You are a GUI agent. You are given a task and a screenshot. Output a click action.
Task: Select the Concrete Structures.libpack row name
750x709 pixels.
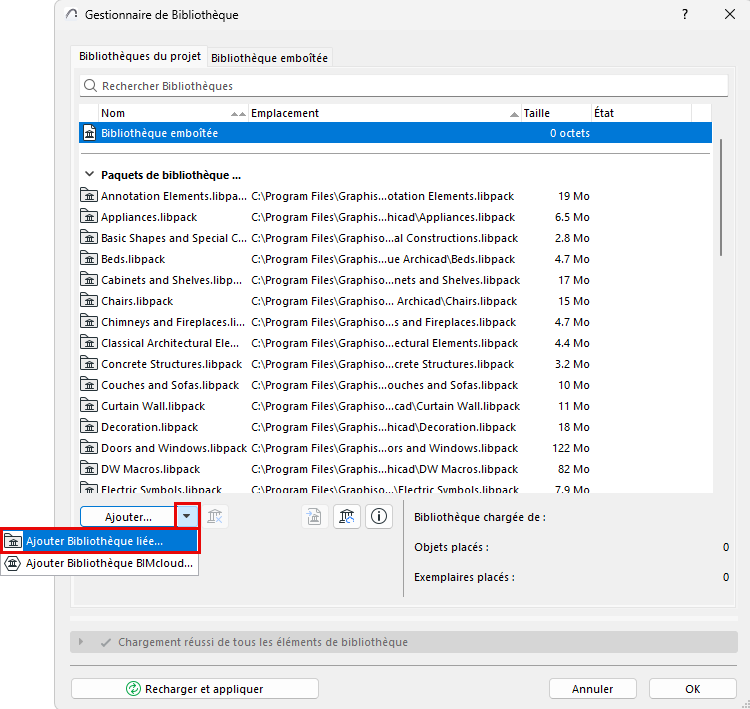point(171,365)
